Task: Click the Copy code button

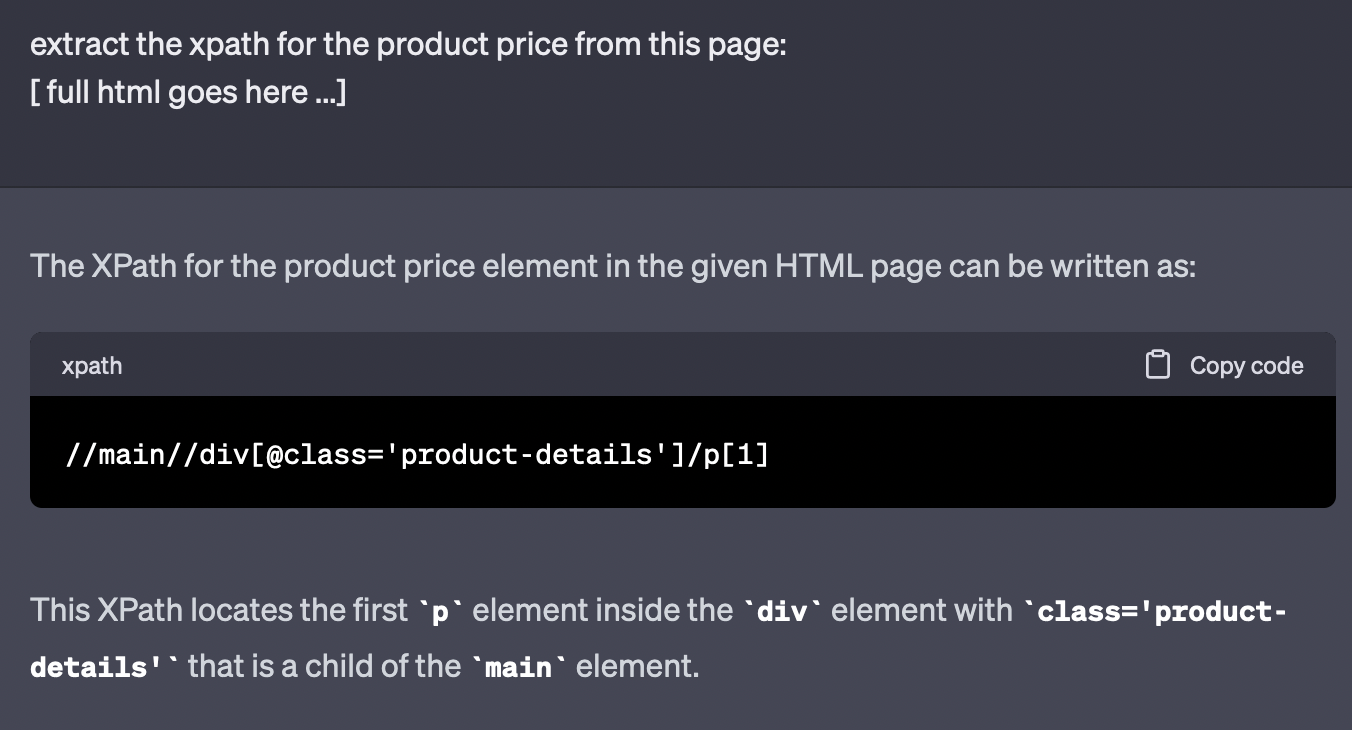Action: tap(1221, 365)
